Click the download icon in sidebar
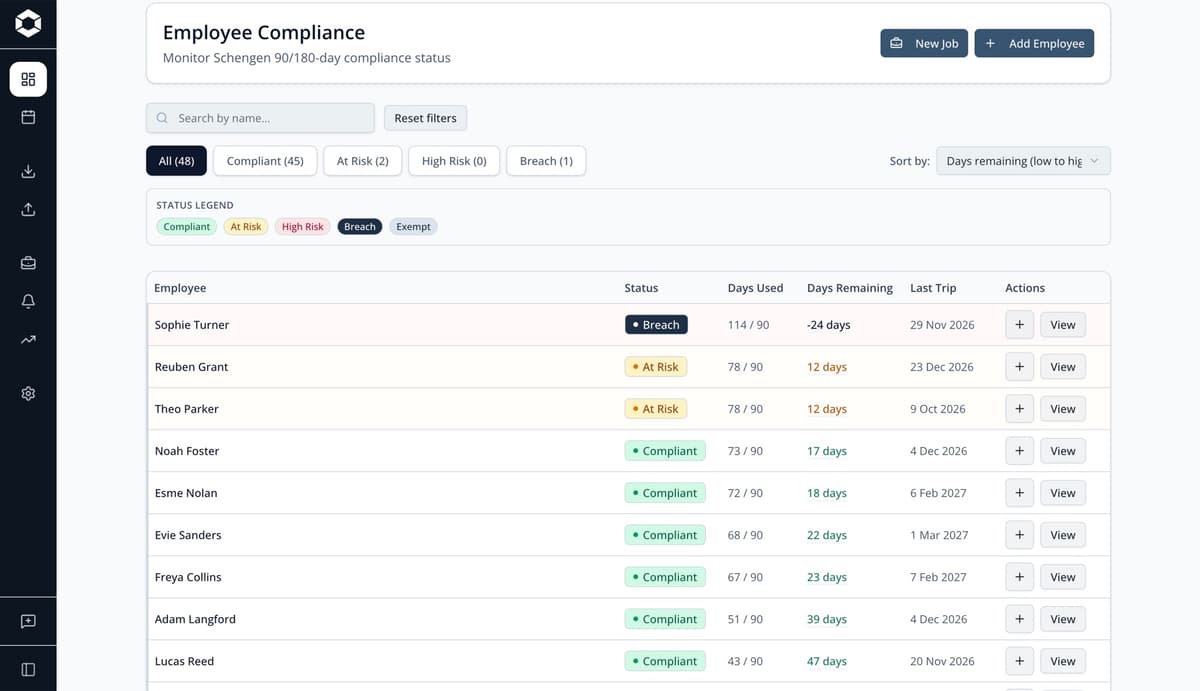1200x691 pixels. coord(28,171)
